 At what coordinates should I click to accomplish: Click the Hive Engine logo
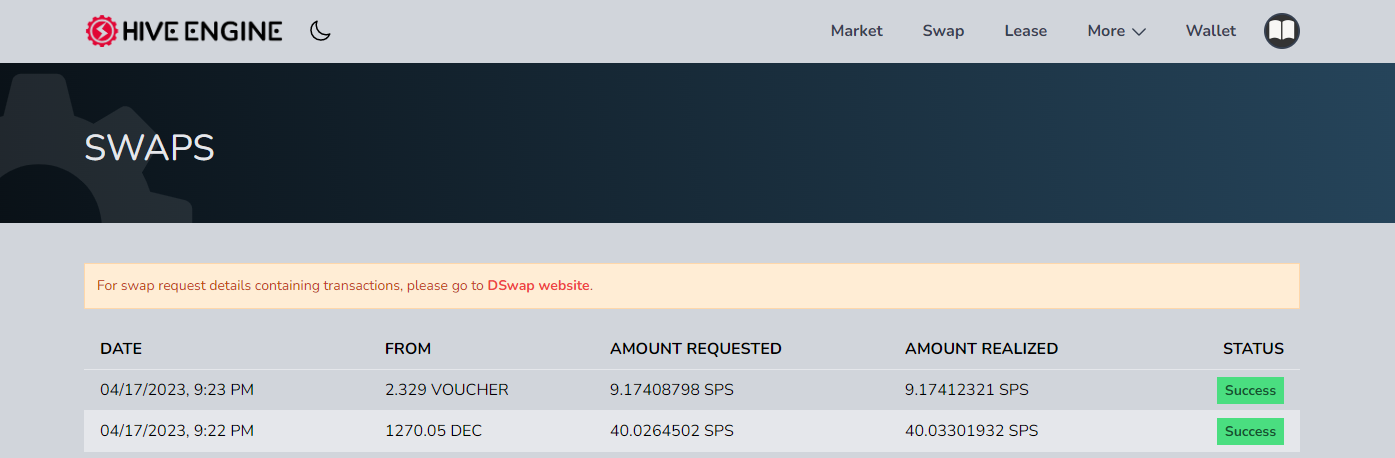click(x=184, y=31)
